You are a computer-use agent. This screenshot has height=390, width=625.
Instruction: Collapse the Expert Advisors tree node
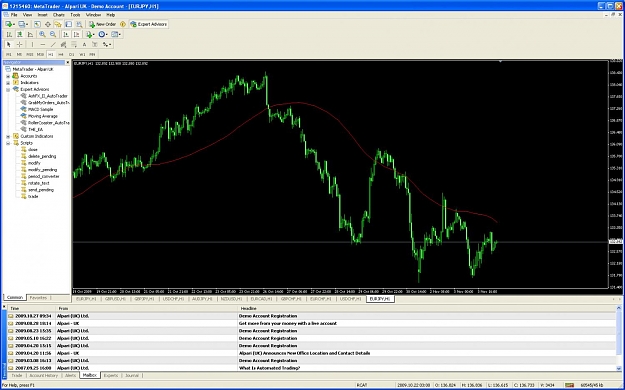point(8,90)
